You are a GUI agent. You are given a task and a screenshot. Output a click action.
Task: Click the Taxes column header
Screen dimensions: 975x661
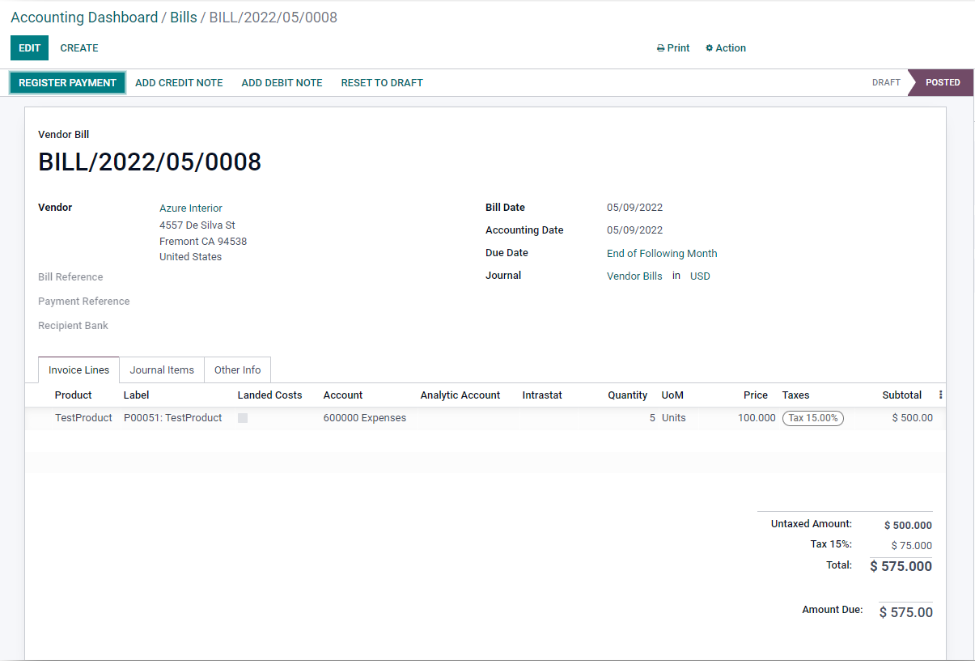795,395
